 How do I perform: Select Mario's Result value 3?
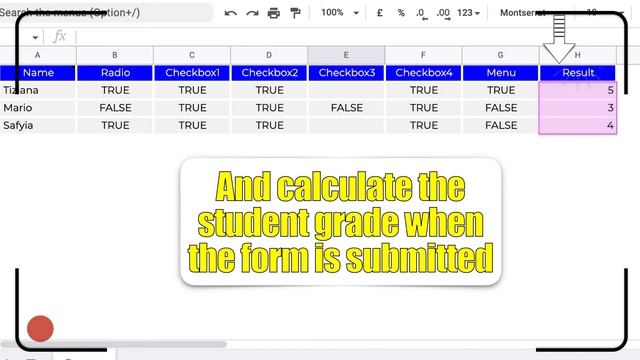[578, 108]
